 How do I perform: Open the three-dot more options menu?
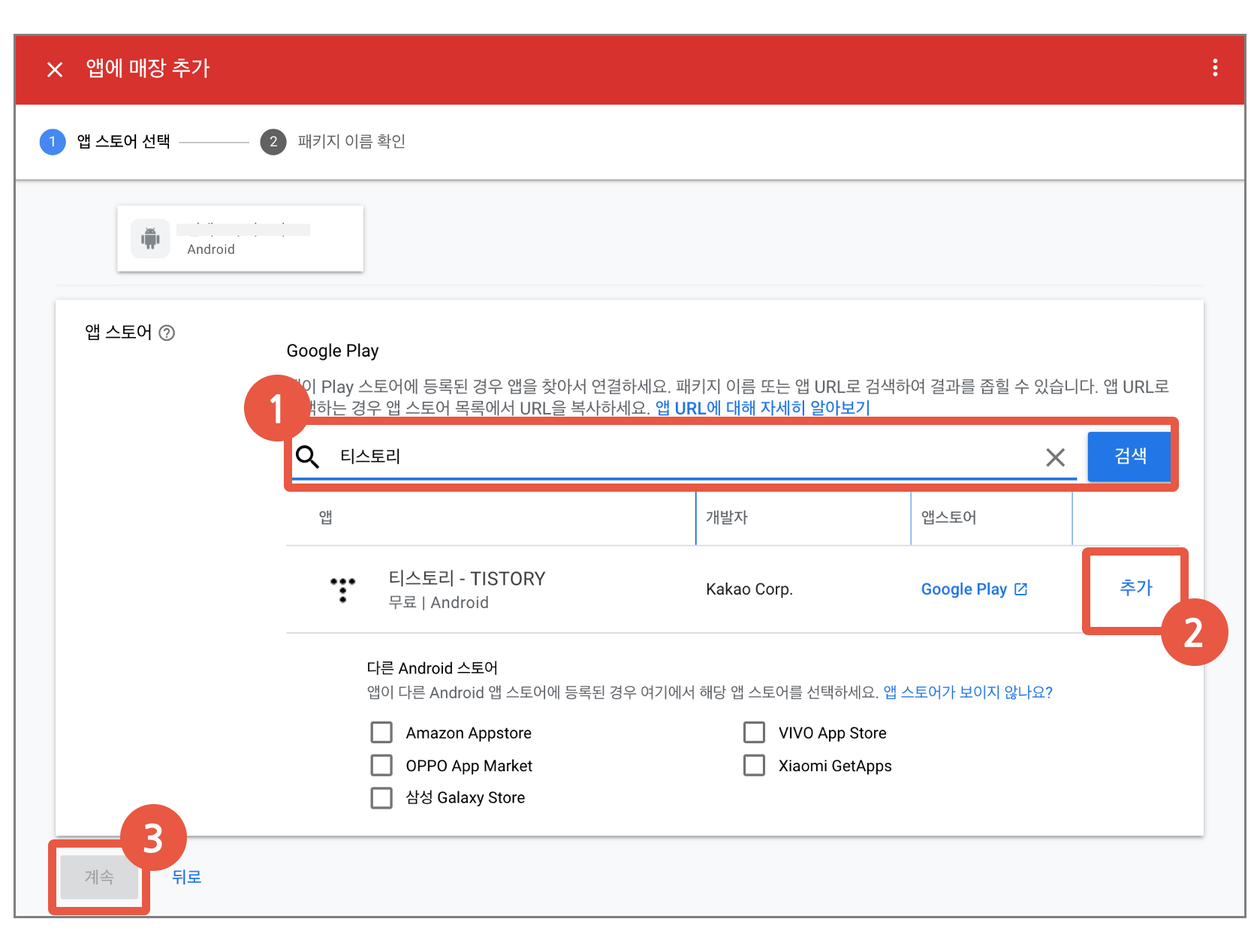click(x=1215, y=68)
